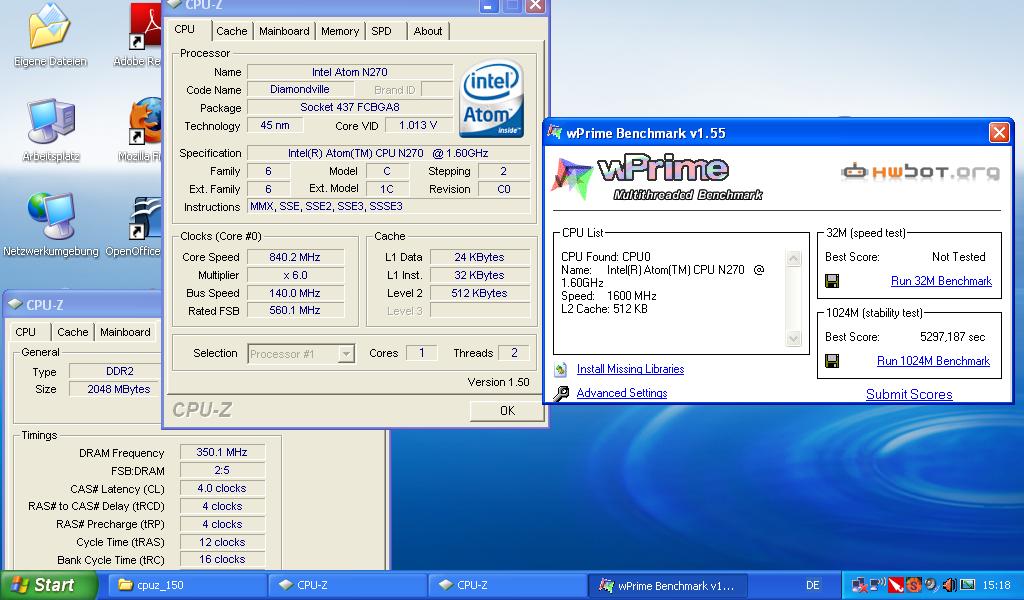Launch the Mozilla Firefox shortcut
The height and width of the screenshot is (600, 1024).
pos(145,121)
